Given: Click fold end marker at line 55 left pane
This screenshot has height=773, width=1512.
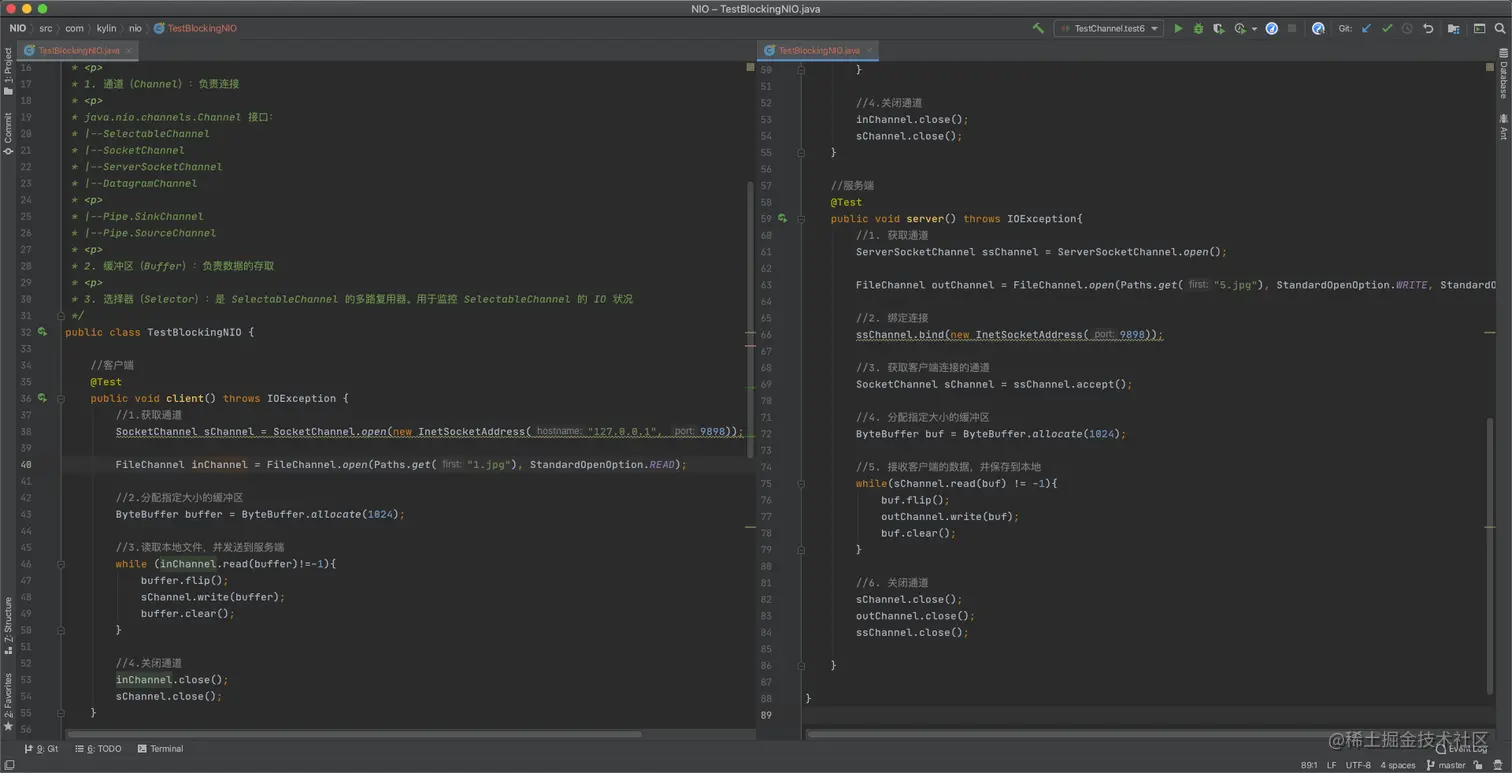Looking at the screenshot, I should coord(61,713).
